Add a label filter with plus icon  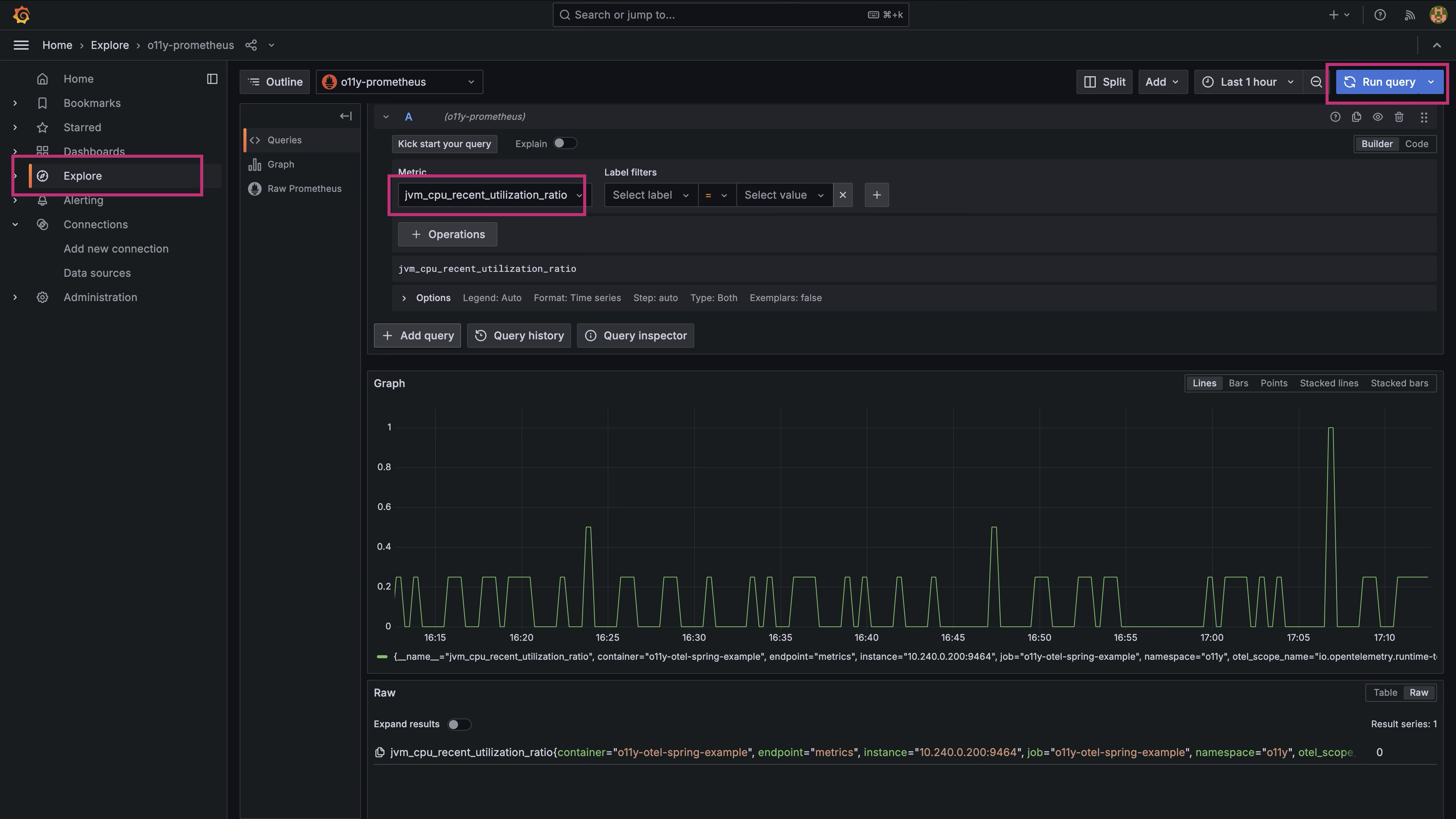point(877,195)
